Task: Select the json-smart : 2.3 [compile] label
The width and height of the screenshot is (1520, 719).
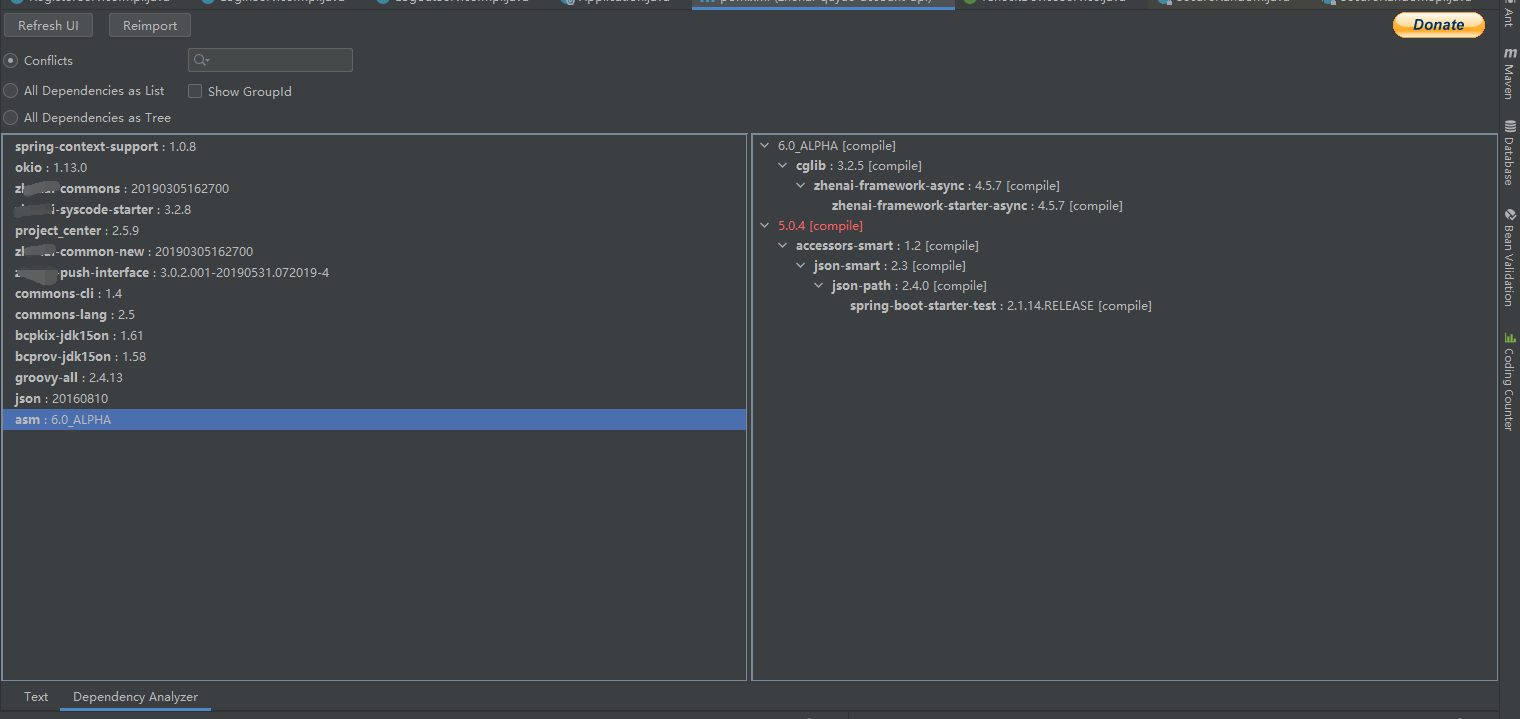Action: [890, 266]
